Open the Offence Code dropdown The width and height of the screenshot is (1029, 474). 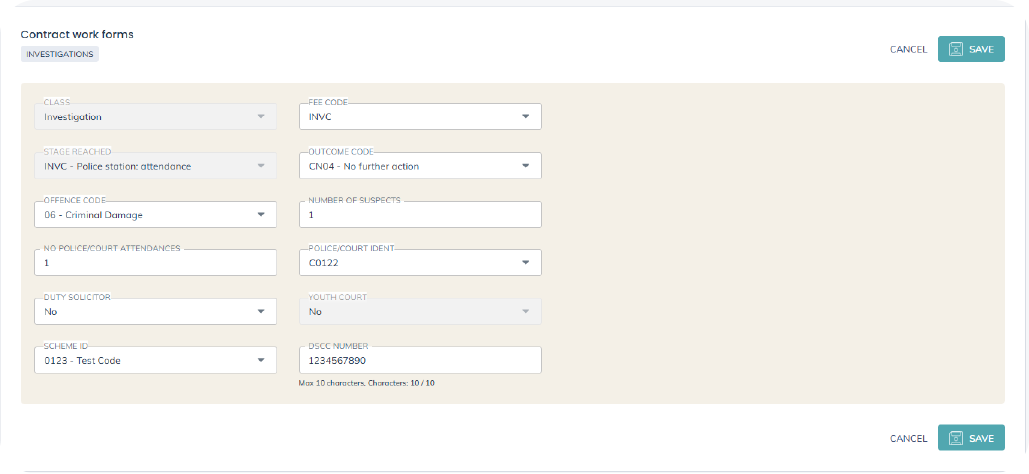[261, 215]
